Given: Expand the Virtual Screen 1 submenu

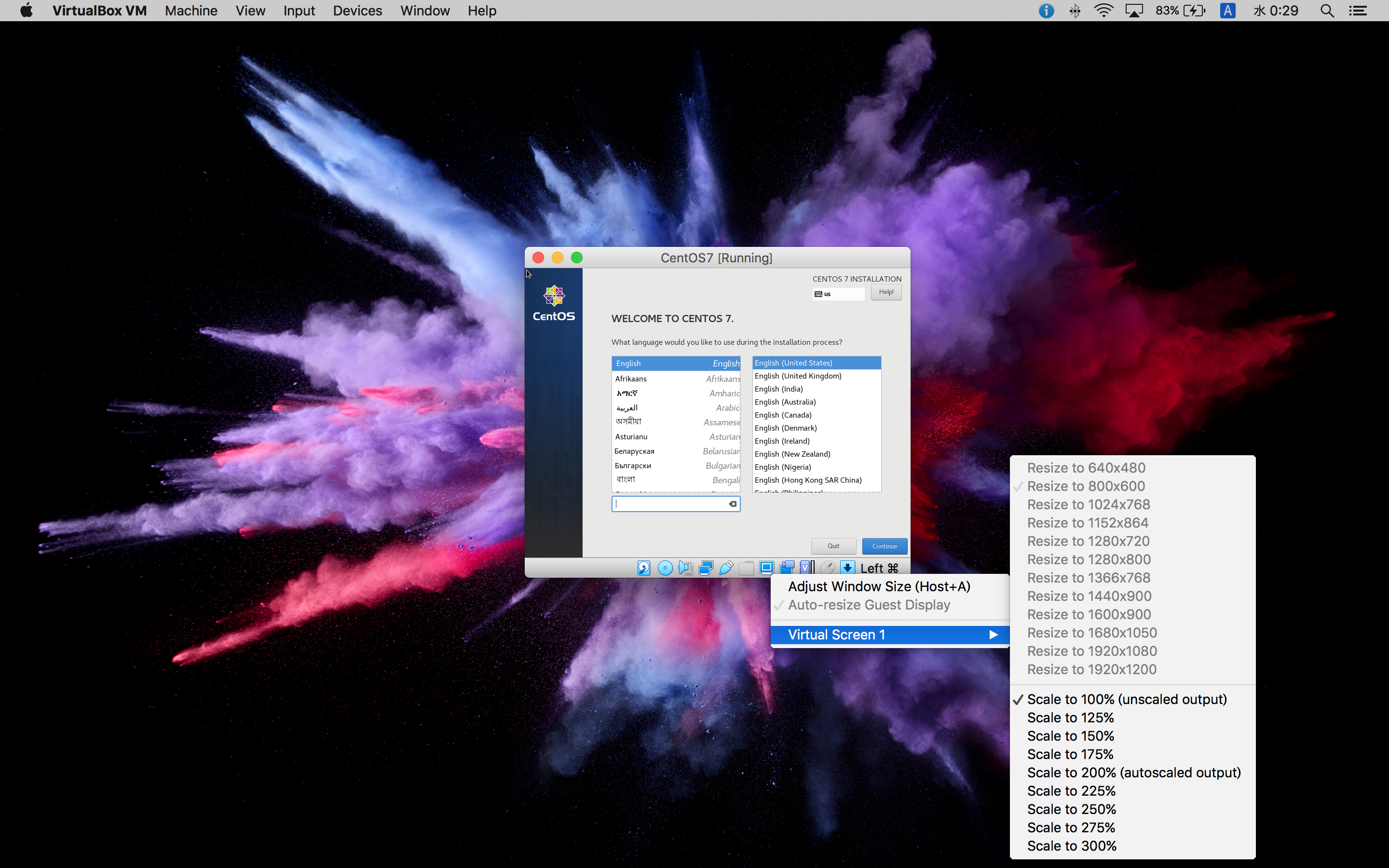Looking at the screenshot, I should click(890, 634).
